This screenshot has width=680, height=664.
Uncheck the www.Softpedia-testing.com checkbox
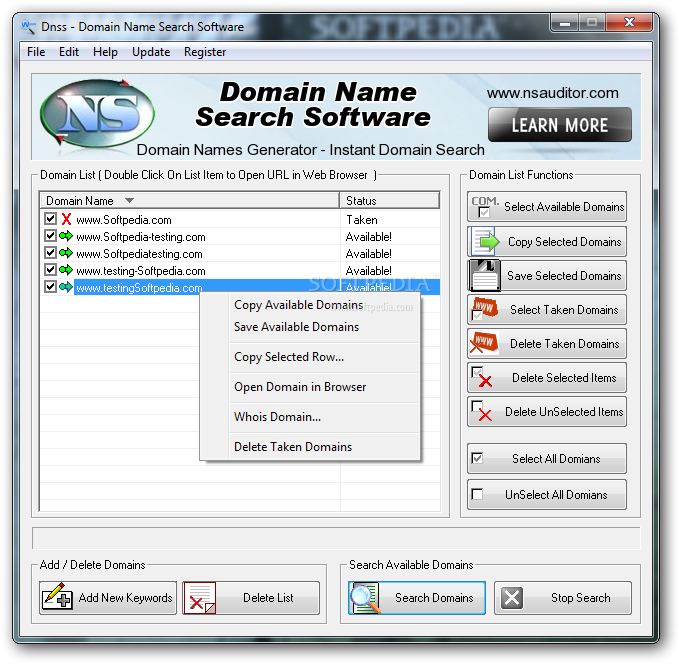(51, 236)
